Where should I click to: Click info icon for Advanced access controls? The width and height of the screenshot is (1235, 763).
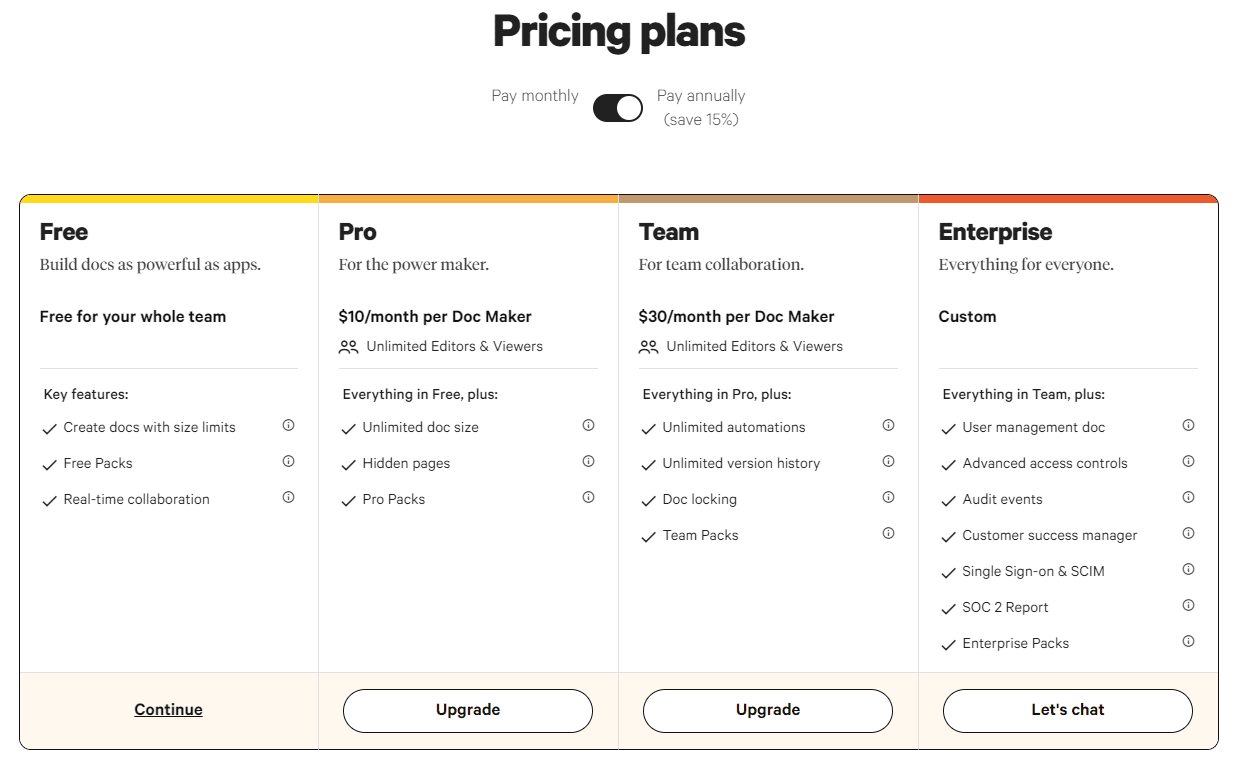click(x=1188, y=461)
